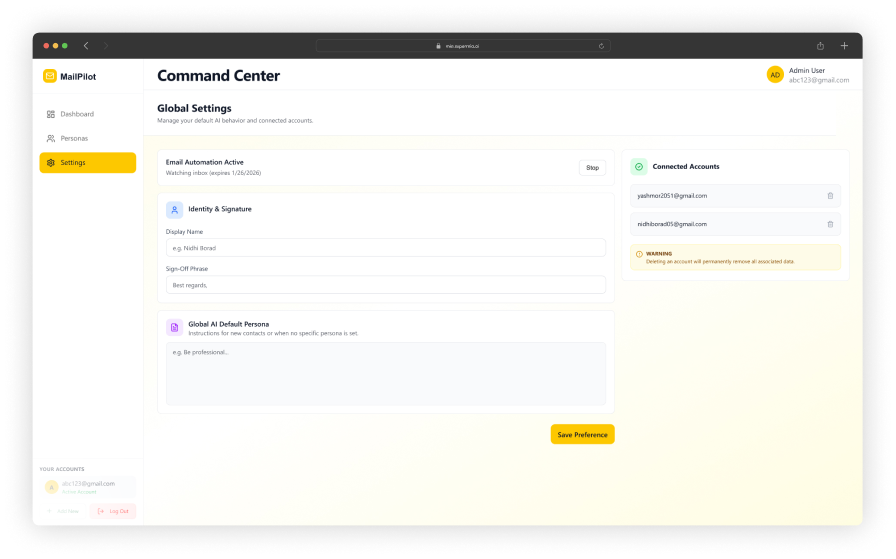Click the Dashboard grid icon

(x=51, y=114)
